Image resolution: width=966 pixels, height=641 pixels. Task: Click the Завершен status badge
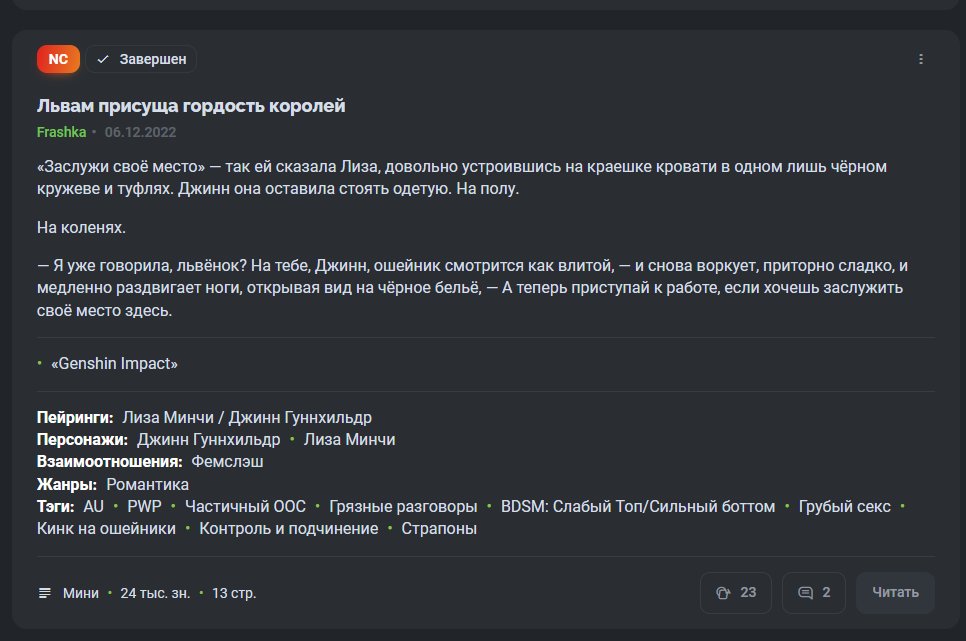point(141,59)
